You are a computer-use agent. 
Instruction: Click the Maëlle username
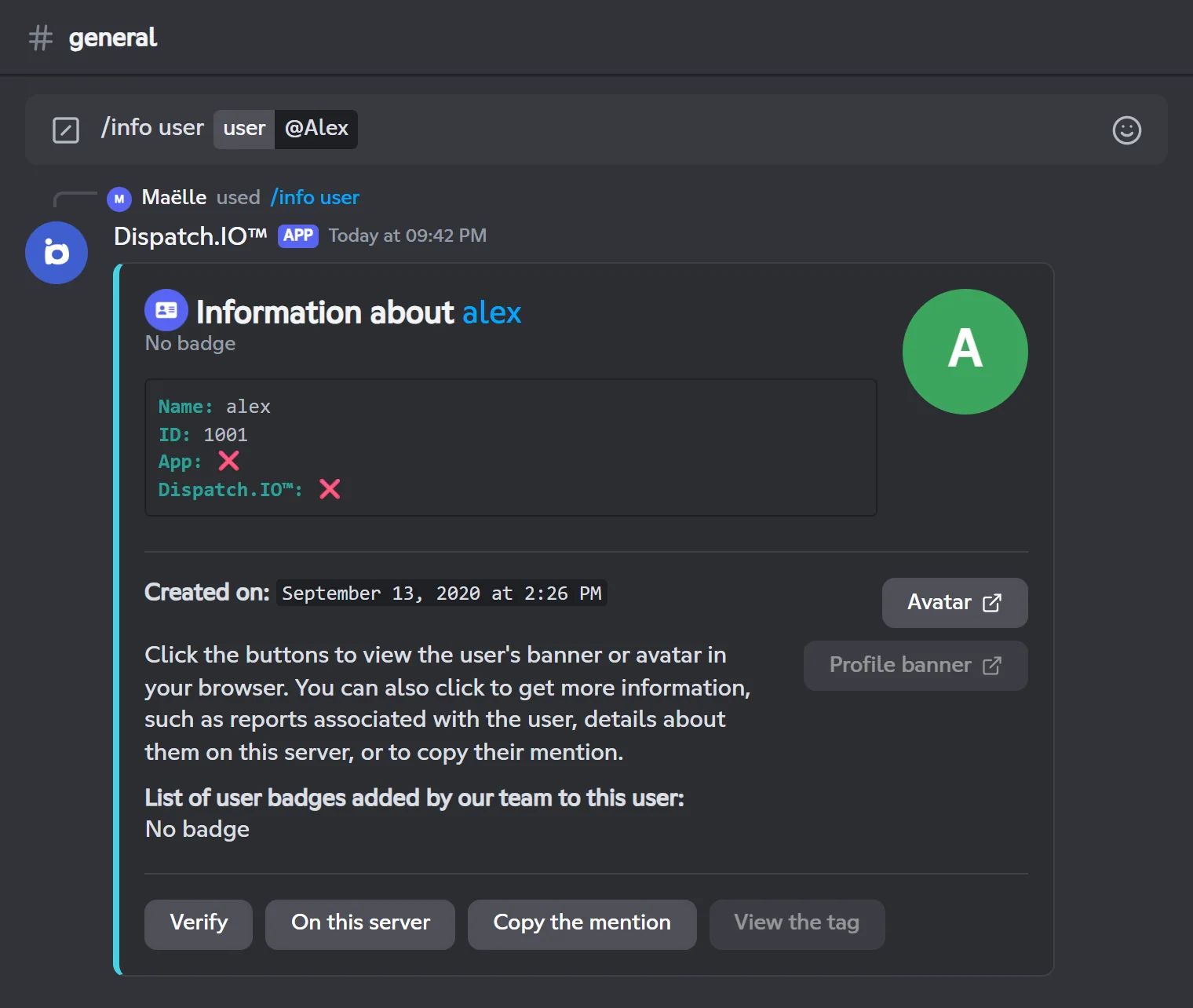point(174,198)
